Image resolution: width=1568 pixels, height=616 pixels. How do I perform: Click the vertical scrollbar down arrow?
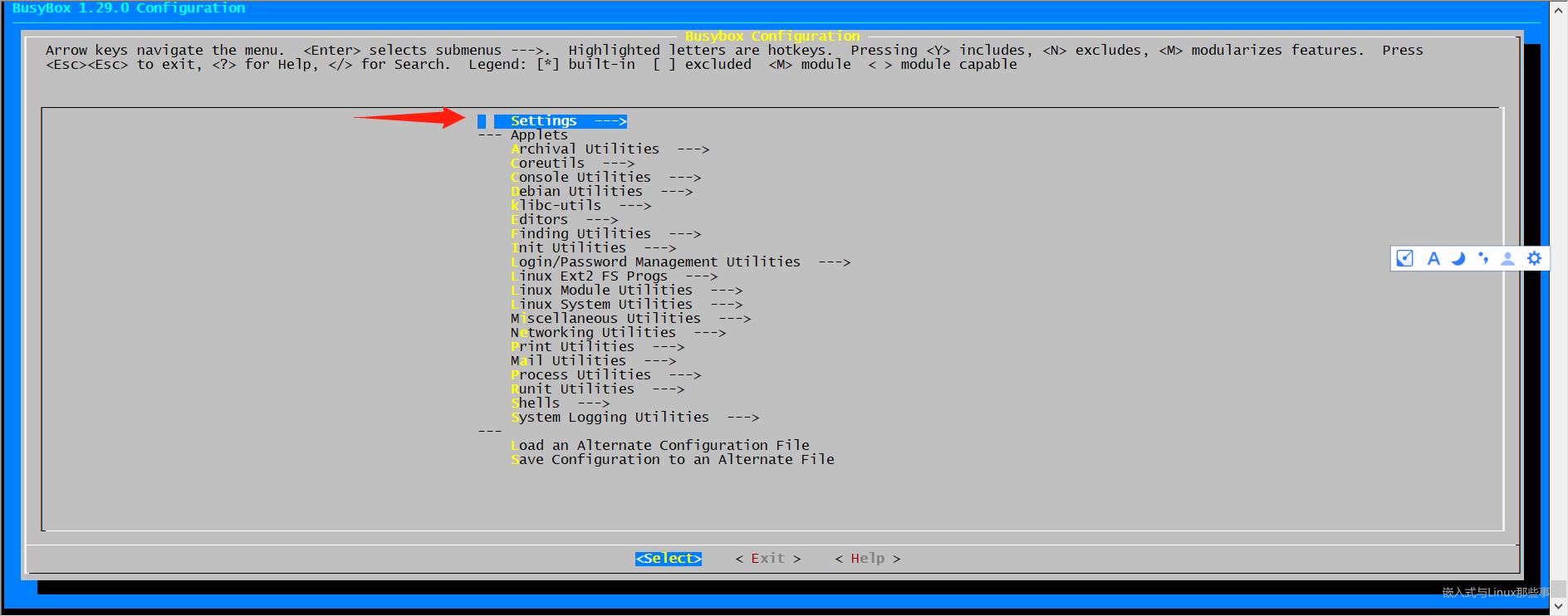pos(1559,608)
